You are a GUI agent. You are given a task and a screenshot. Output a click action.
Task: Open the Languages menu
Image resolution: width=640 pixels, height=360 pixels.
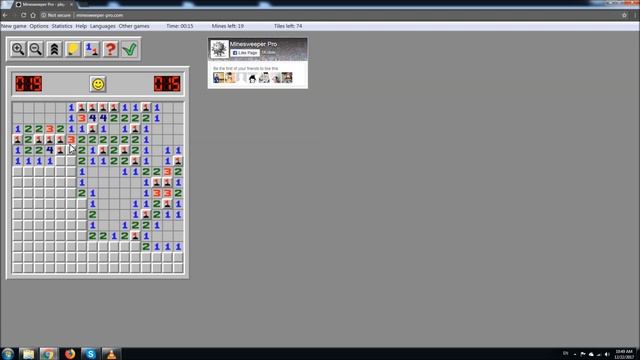102,26
